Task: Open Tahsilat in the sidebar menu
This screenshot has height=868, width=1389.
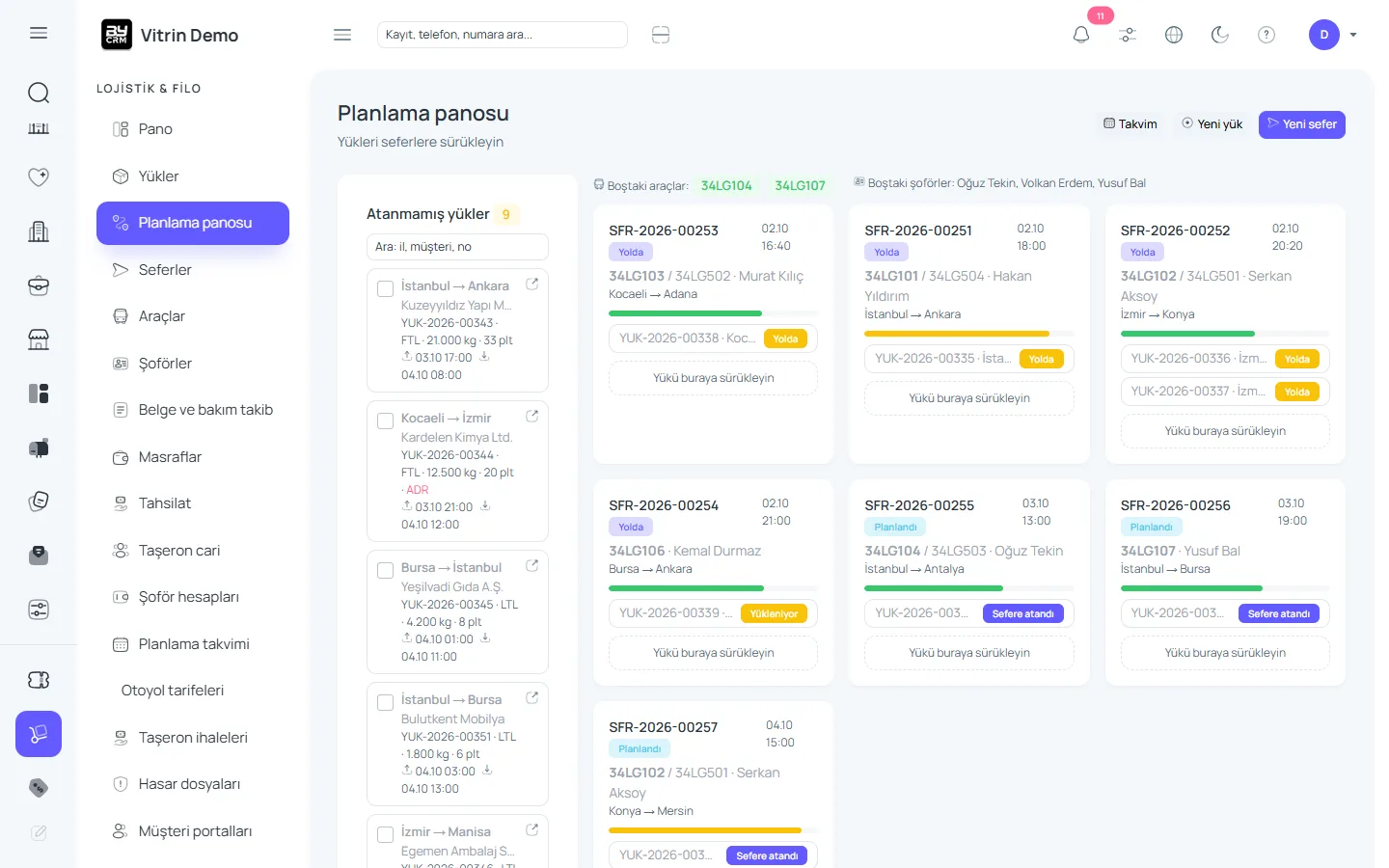Action: pyautogui.click(x=193, y=503)
